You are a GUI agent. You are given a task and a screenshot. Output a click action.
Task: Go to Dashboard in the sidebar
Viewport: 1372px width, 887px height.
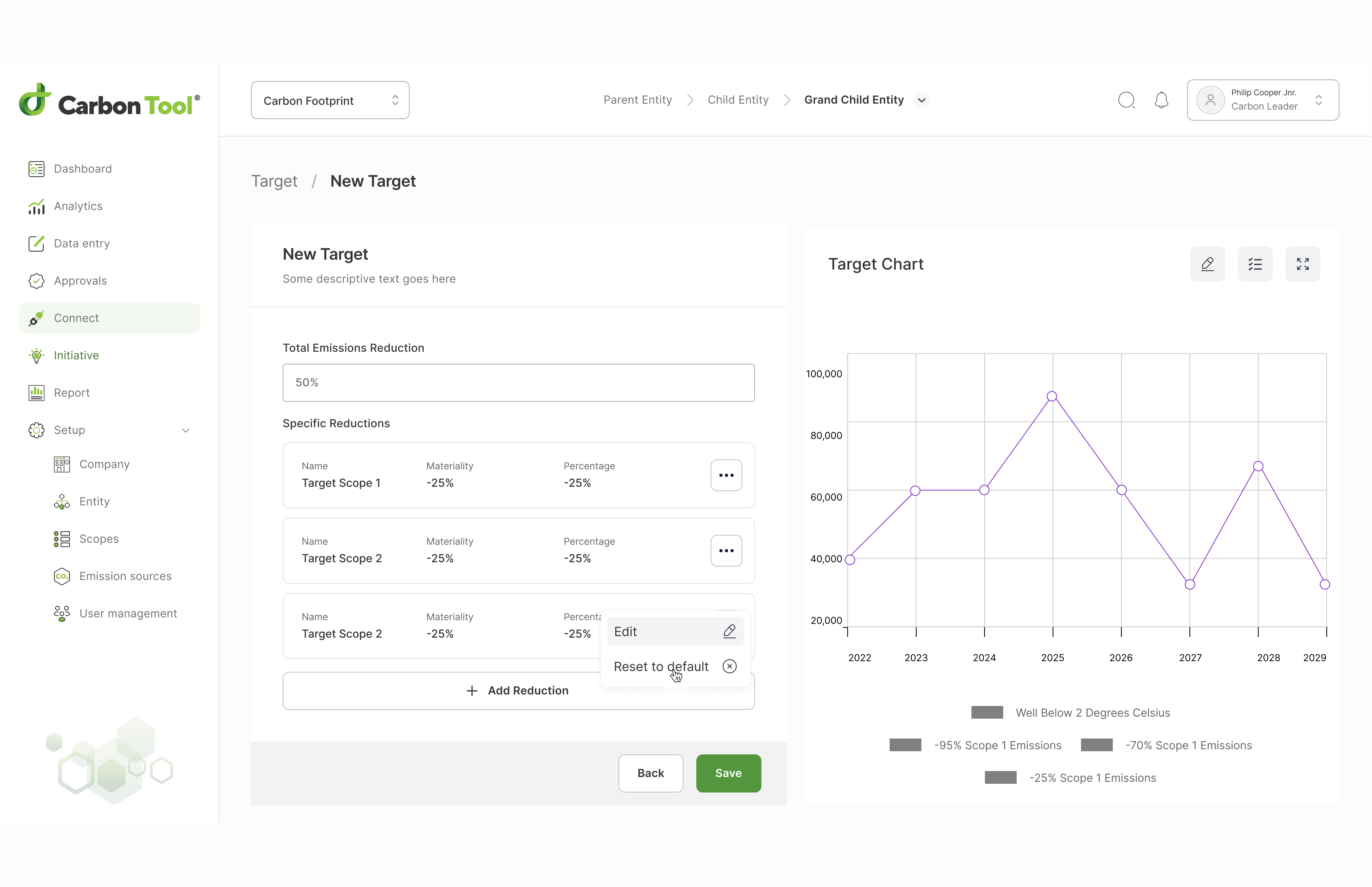110,169
